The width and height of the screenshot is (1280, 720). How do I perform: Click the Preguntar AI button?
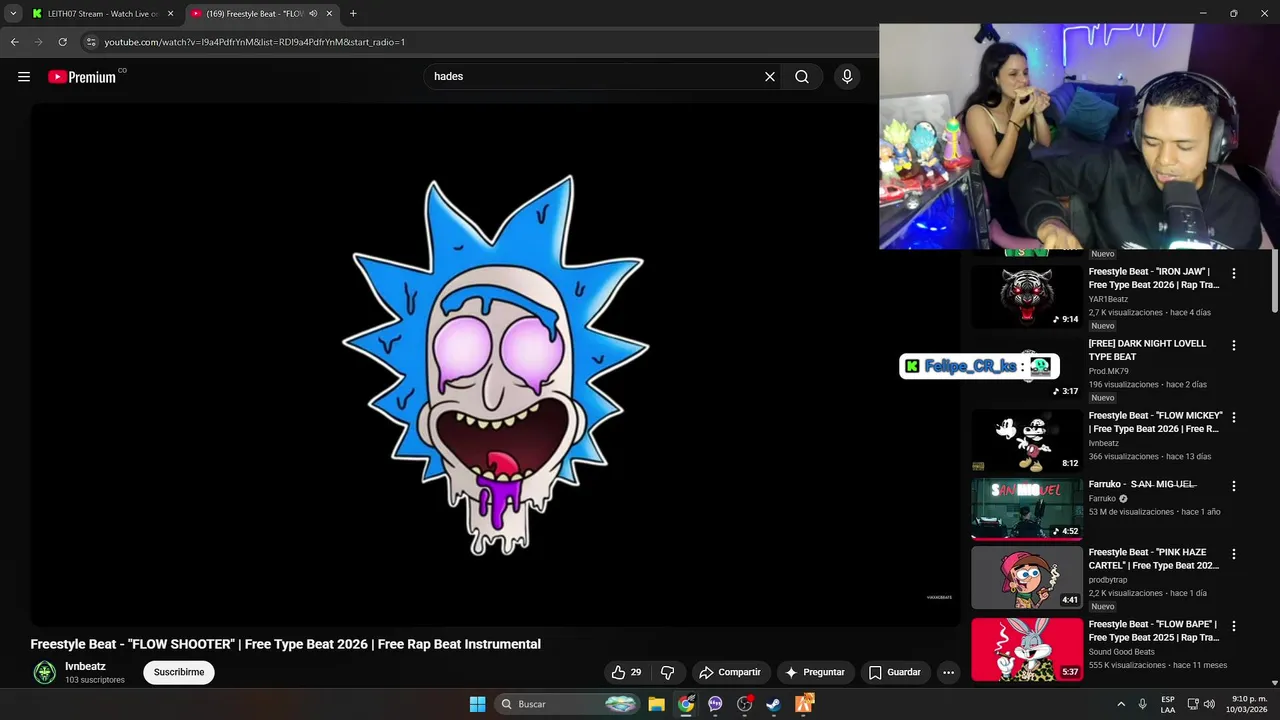pyautogui.click(x=816, y=672)
